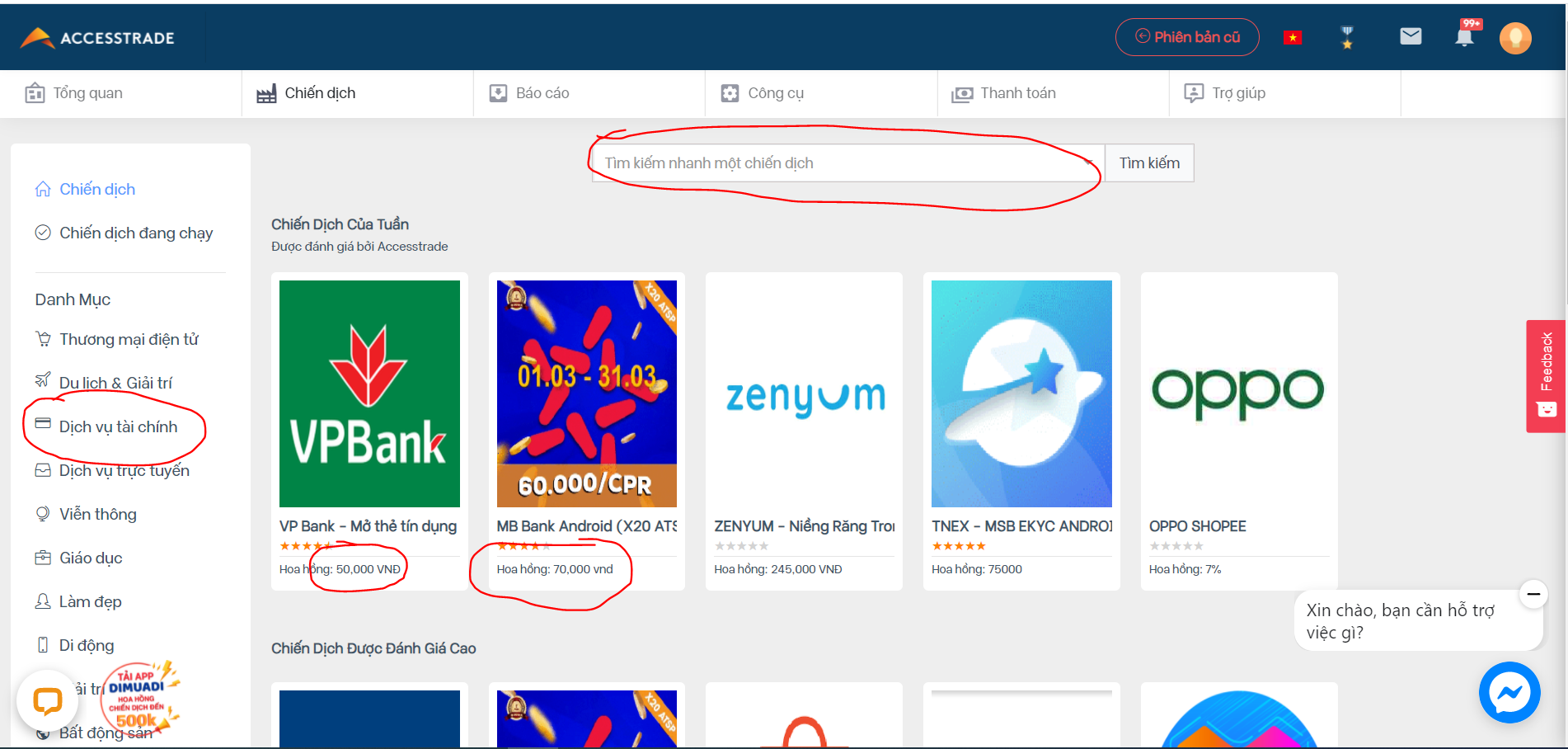Click the Thanh toán money icon

tap(962, 94)
